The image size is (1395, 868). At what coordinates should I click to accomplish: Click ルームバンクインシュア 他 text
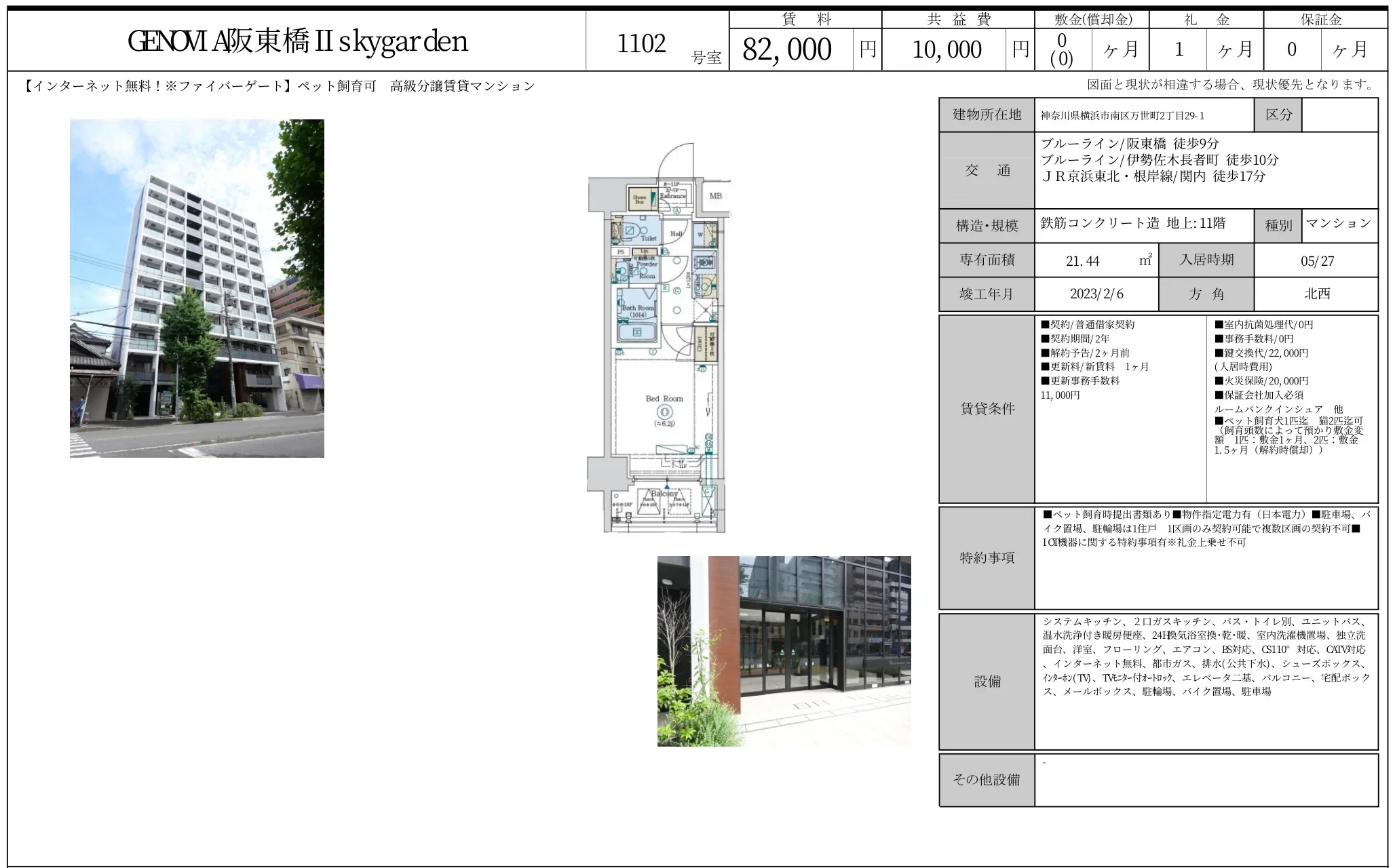click(1278, 410)
